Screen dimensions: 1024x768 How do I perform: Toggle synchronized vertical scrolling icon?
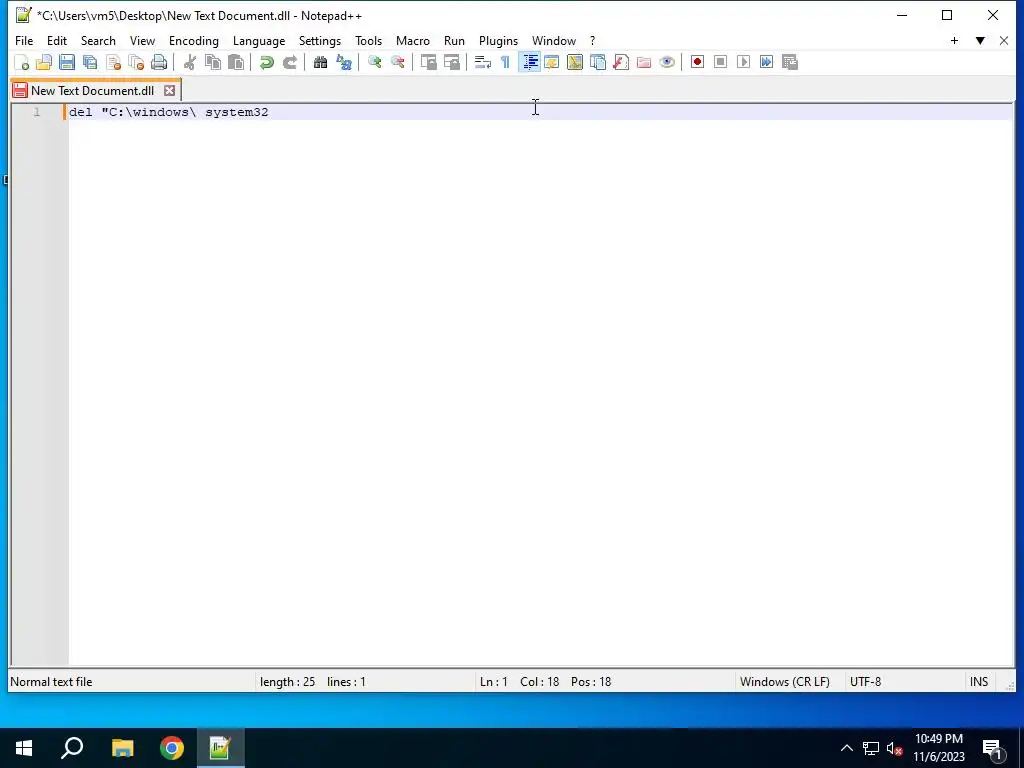point(428,62)
